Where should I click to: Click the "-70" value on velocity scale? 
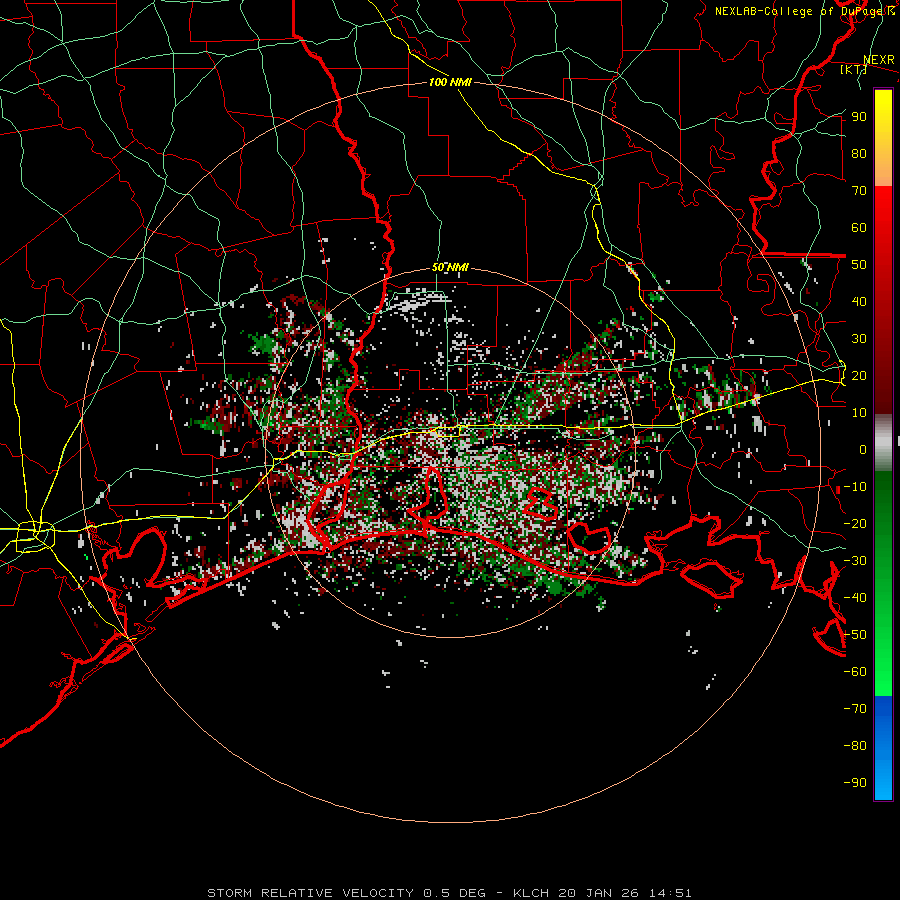[x=855, y=709]
